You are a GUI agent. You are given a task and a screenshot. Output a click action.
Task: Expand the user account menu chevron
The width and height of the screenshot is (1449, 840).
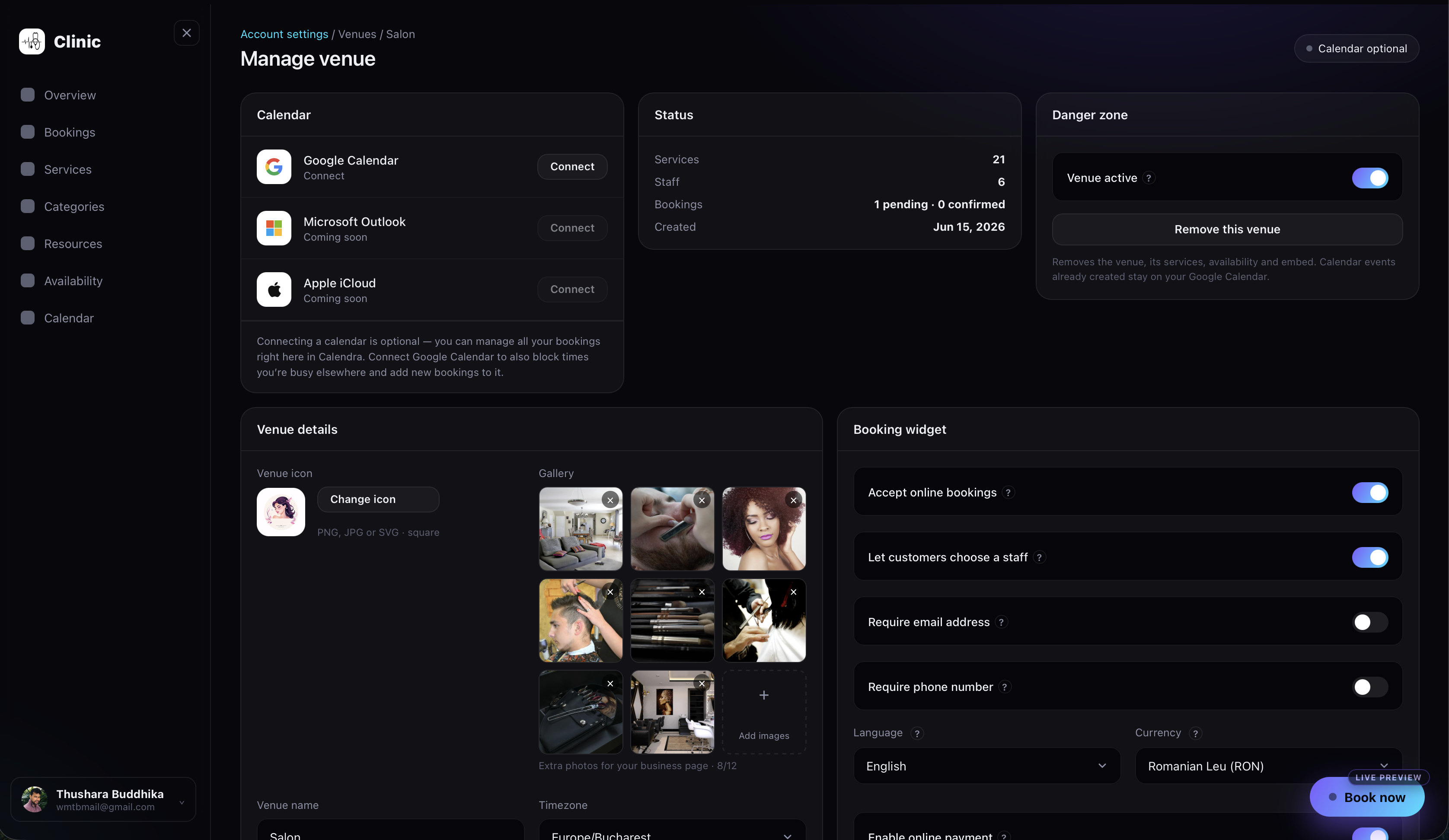coord(182,803)
